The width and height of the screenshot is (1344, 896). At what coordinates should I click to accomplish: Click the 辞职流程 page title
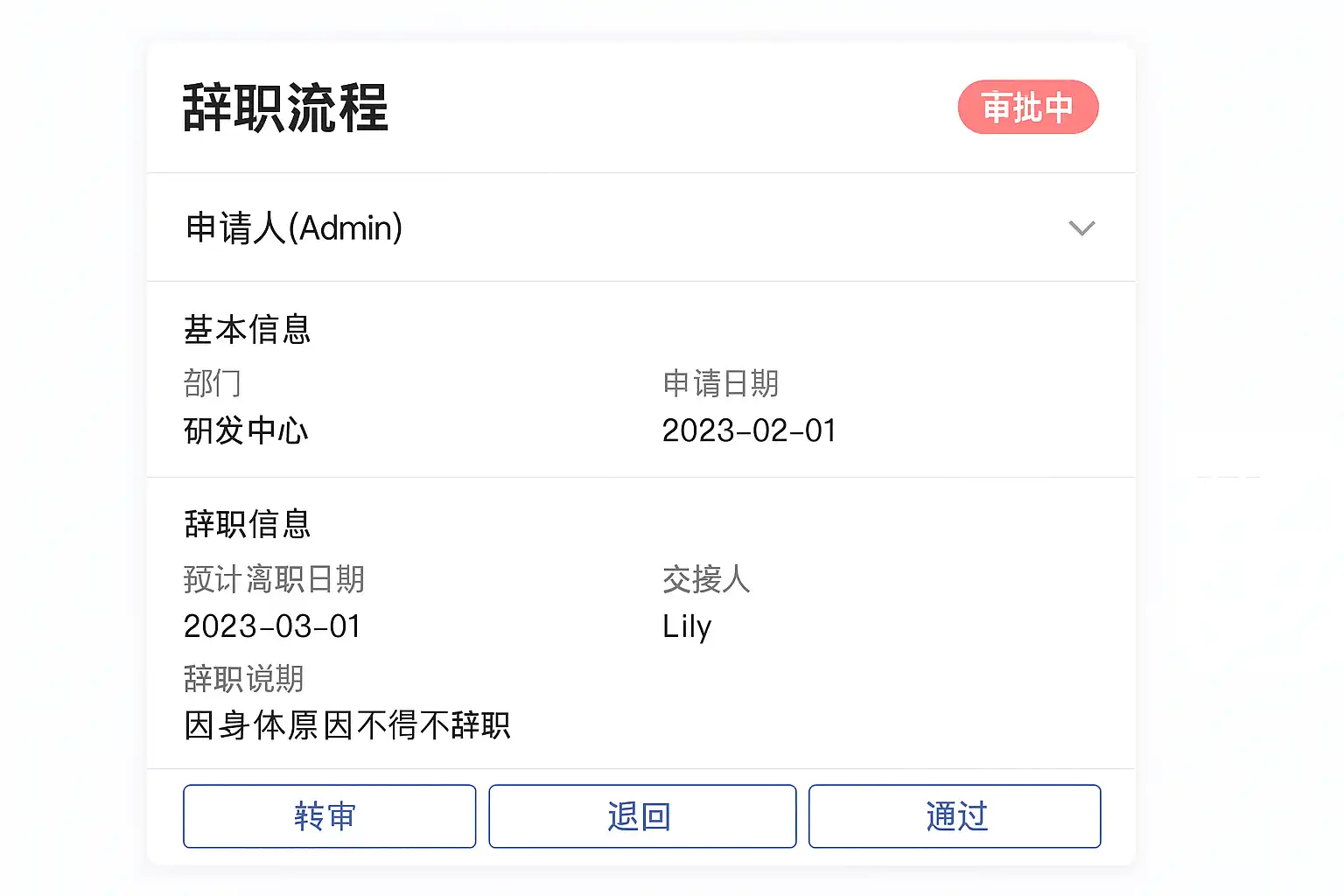285,108
